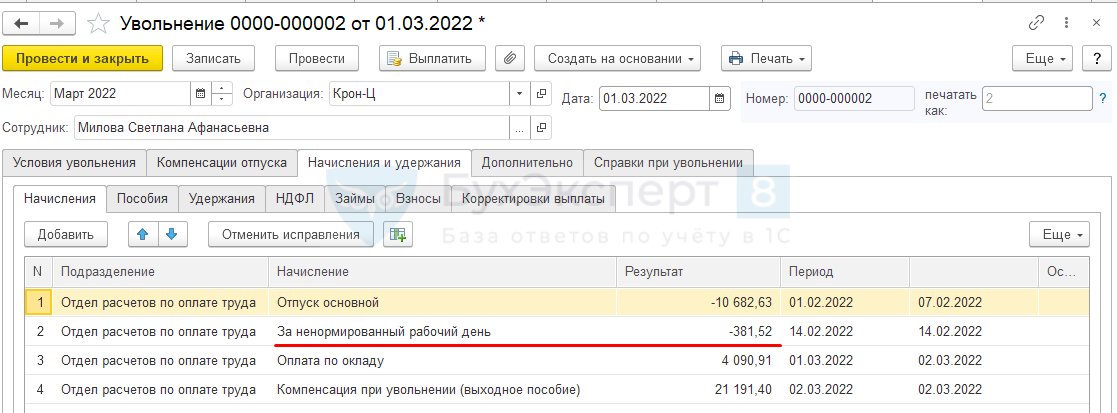Open the НДФЛ sub-tab
The image size is (1117, 413).
click(295, 198)
